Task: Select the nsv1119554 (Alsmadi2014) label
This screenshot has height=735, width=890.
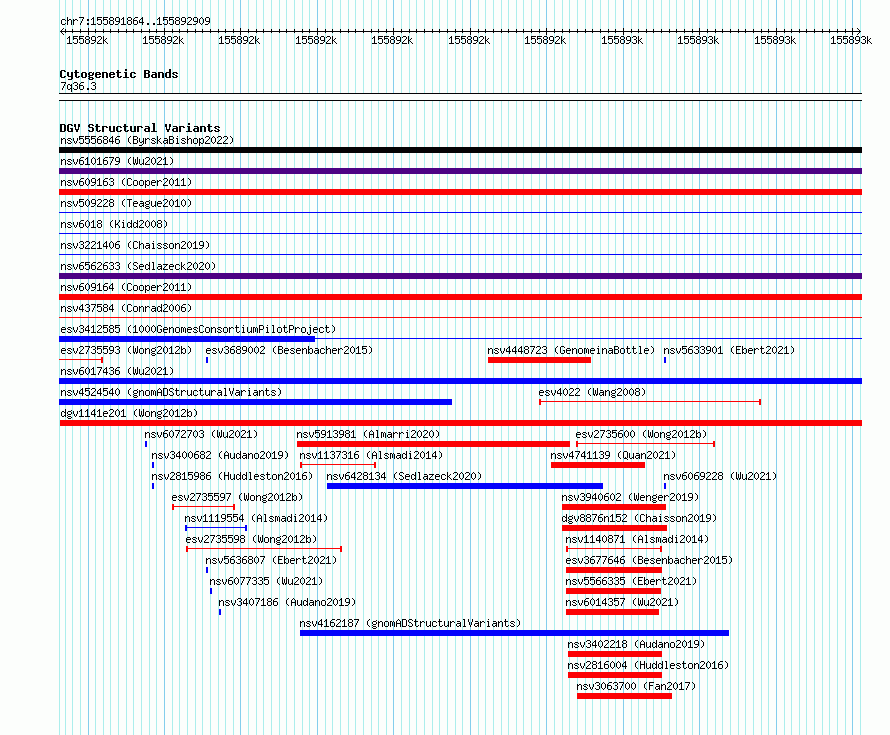Action: click(x=256, y=518)
